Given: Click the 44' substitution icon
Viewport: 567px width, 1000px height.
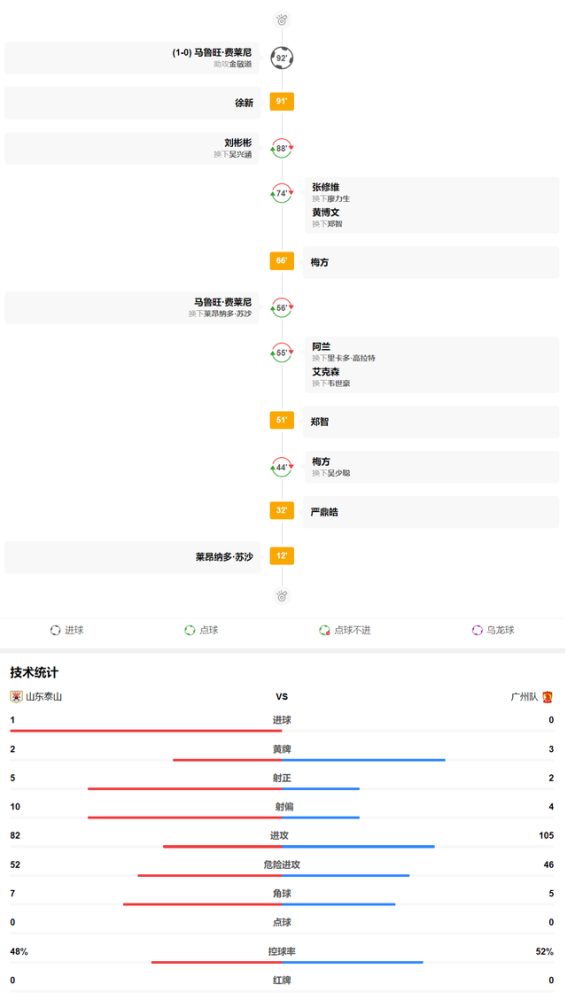Looking at the screenshot, I should click(282, 467).
